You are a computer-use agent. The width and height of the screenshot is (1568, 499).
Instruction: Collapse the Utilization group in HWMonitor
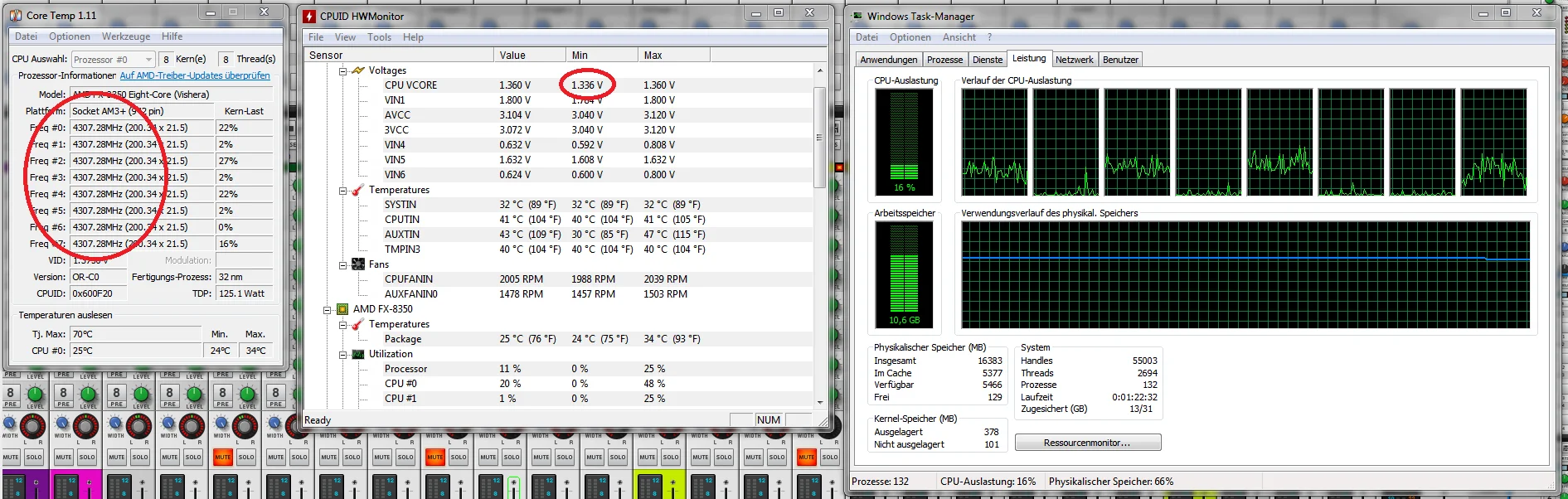(x=342, y=355)
